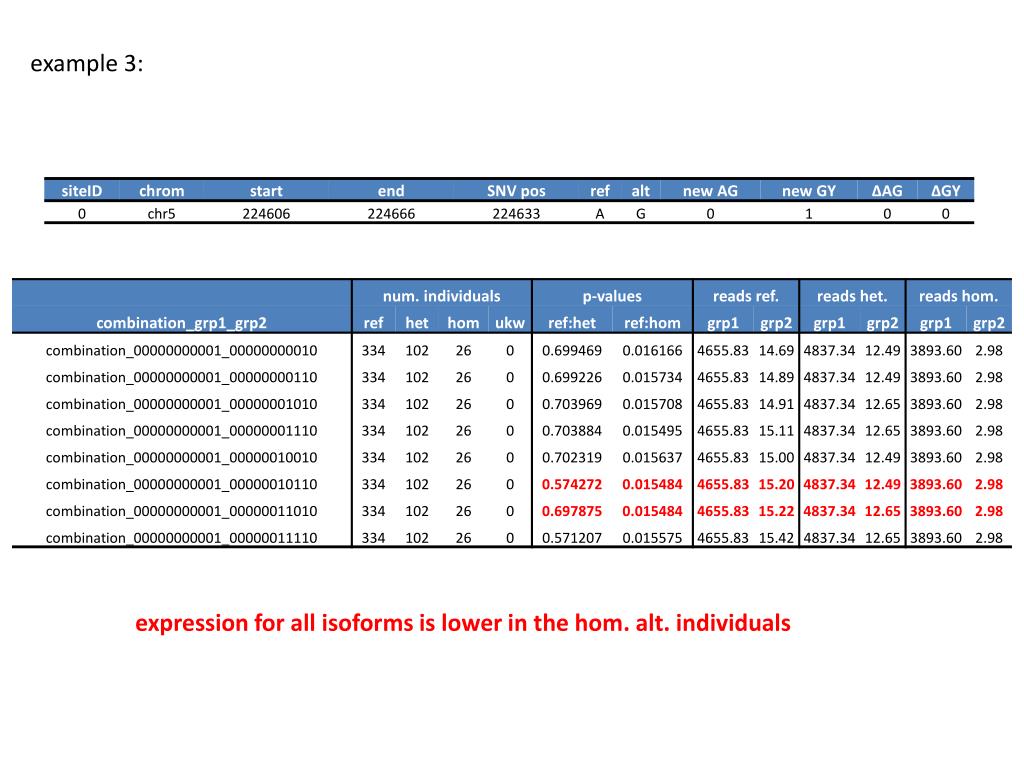Click the red reads value 15.22

[x=776, y=511]
